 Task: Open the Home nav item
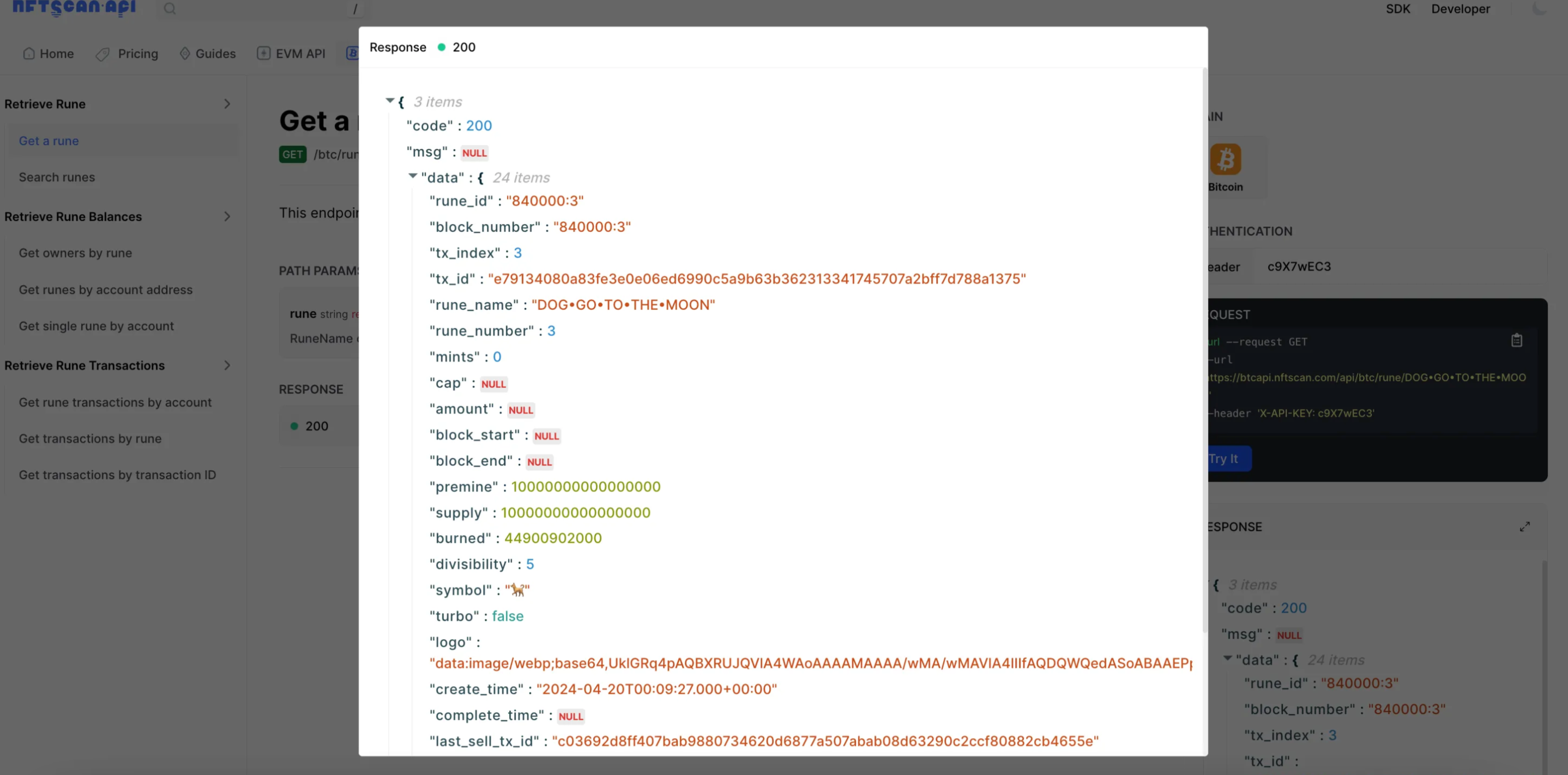pyautogui.click(x=48, y=53)
